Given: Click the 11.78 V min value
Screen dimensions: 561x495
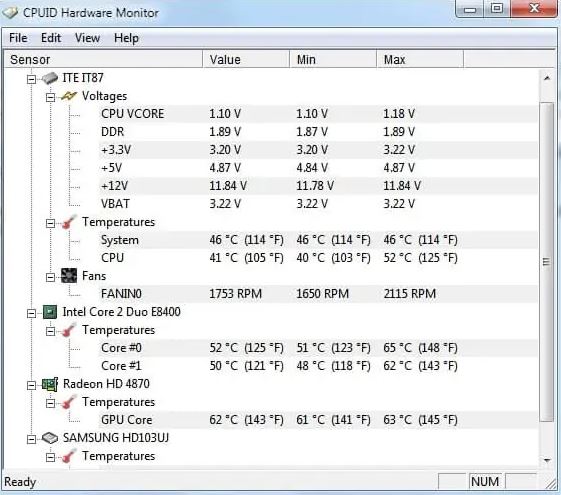Looking at the screenshot, I should click(x=315, y=186).
